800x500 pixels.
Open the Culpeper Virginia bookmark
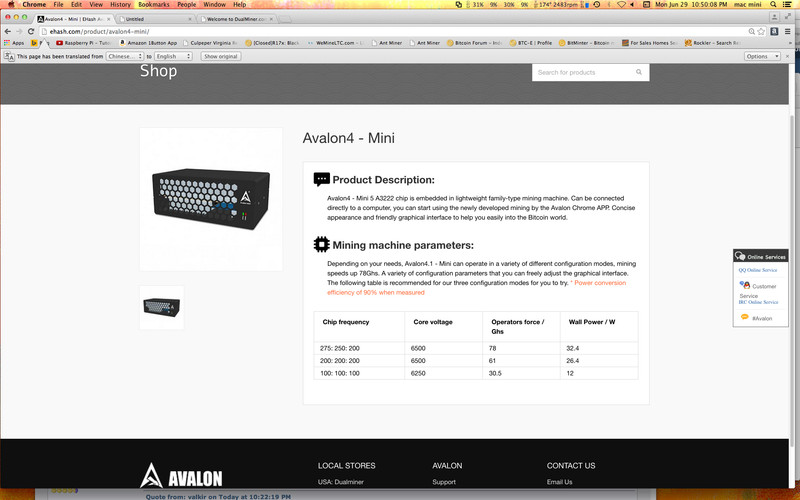pos(210,43)
